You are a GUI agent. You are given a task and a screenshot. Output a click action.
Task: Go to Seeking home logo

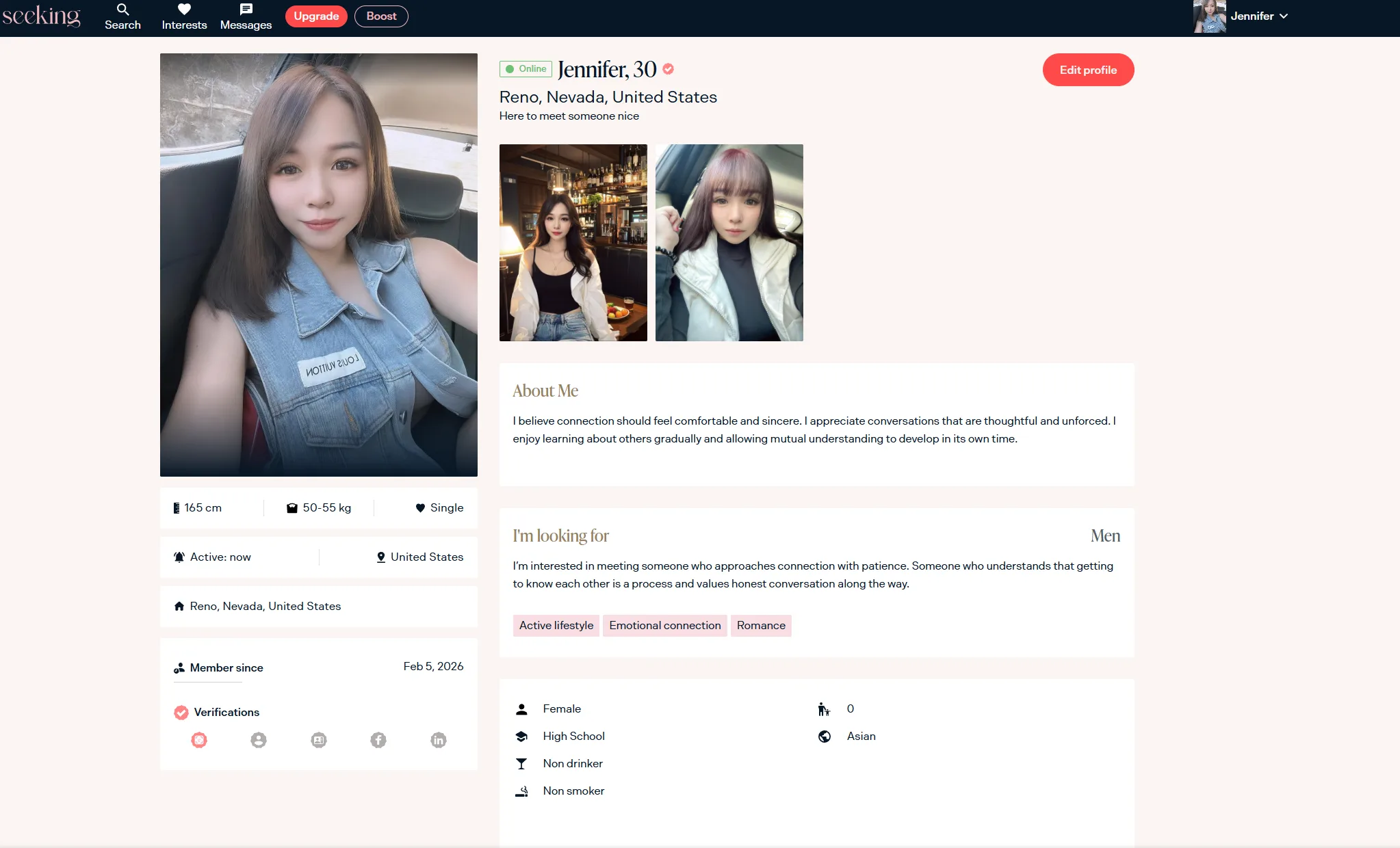[41, 15]
